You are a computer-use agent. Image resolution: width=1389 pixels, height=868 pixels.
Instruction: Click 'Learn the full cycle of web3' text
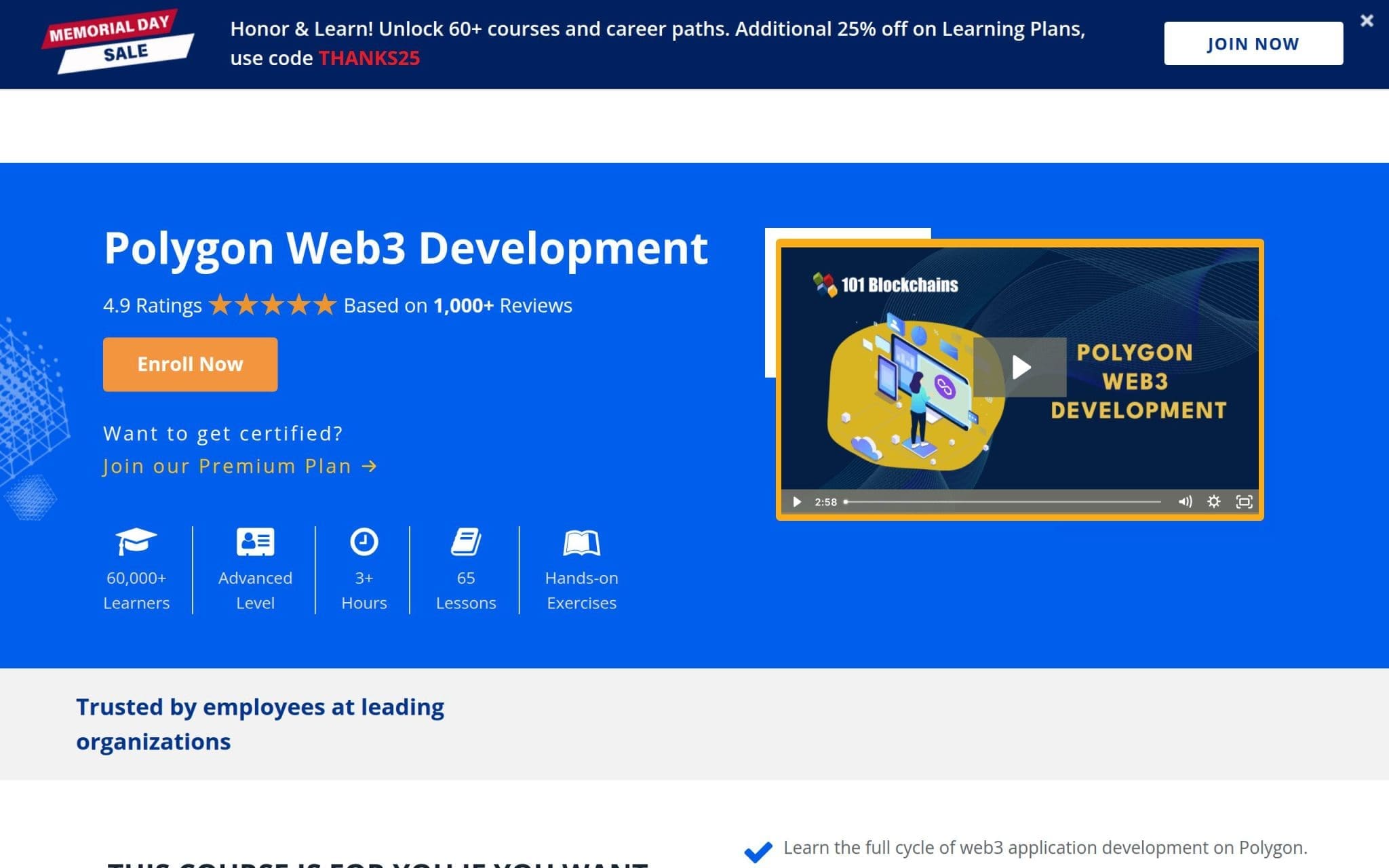click(1045, 848)
